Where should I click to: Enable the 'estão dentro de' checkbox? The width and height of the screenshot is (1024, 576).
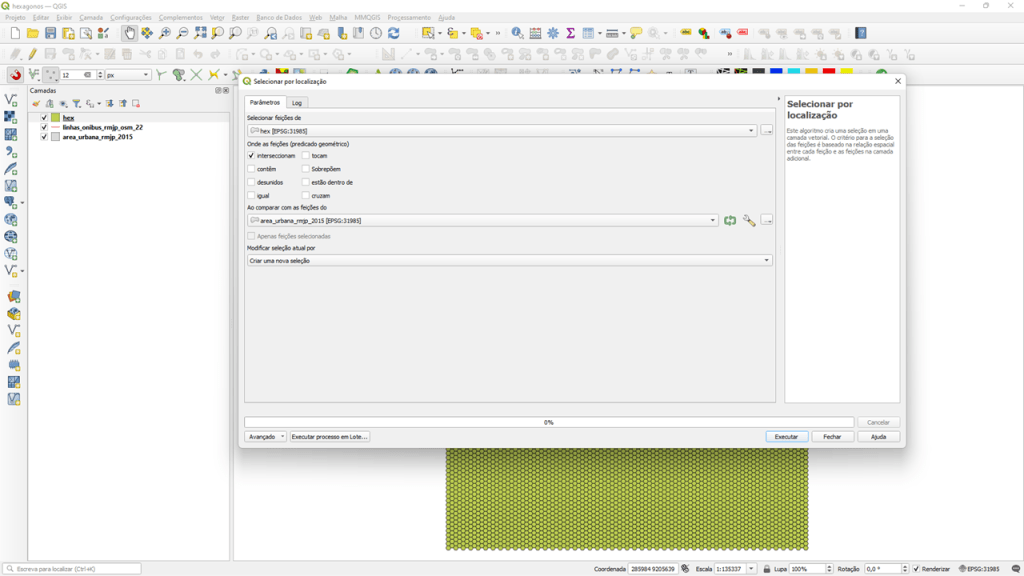point(307,182)
